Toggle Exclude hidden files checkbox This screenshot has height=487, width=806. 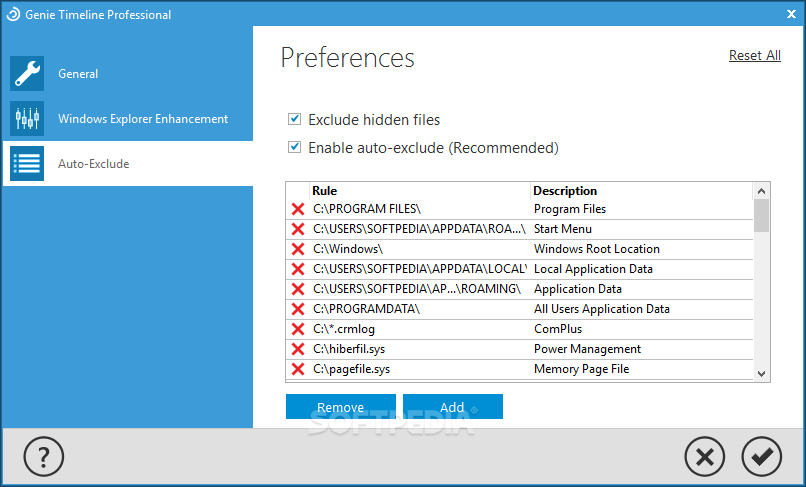click(x=295, y=119)
